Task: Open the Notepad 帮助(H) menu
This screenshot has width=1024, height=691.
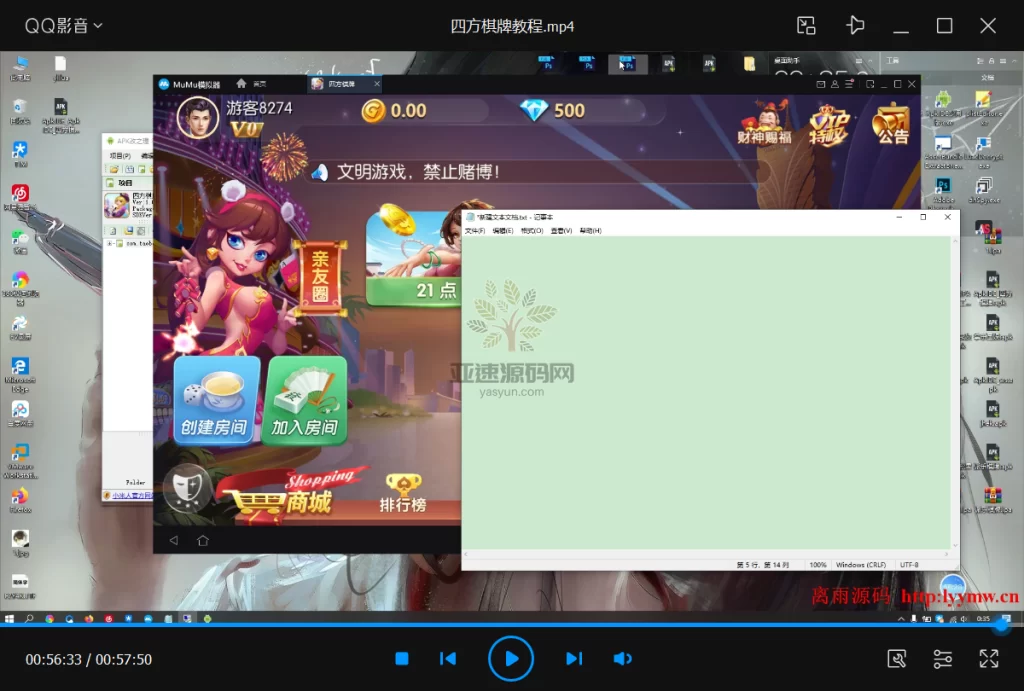Action: point(590,231)
